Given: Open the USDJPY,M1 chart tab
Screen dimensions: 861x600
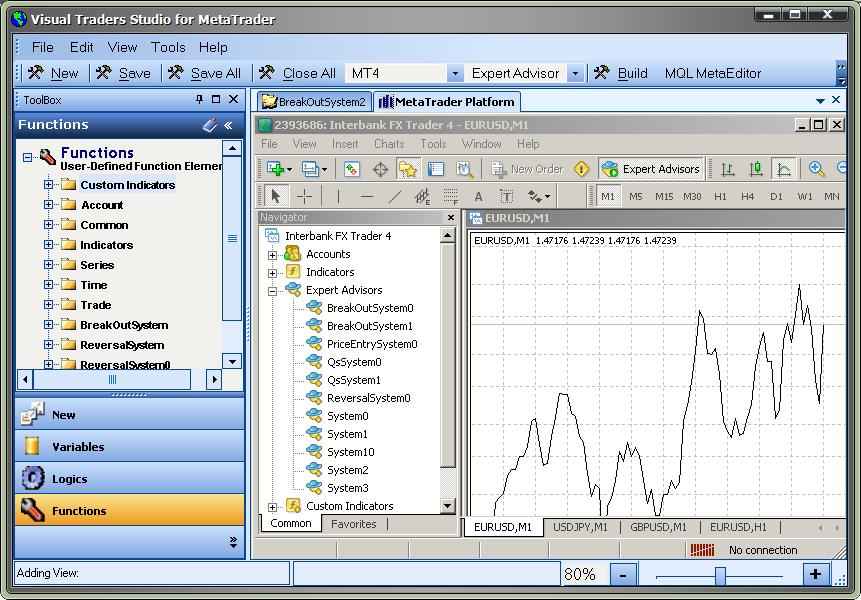Looking at the screenshot, I should pos(580,527).
